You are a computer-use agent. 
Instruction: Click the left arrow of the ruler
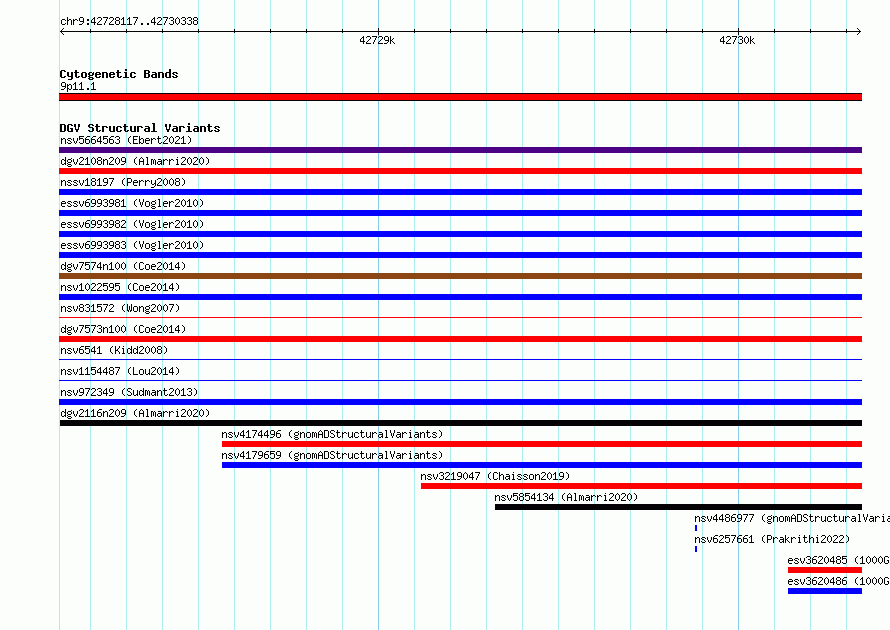pyautogui.click(x=62, y=31)
